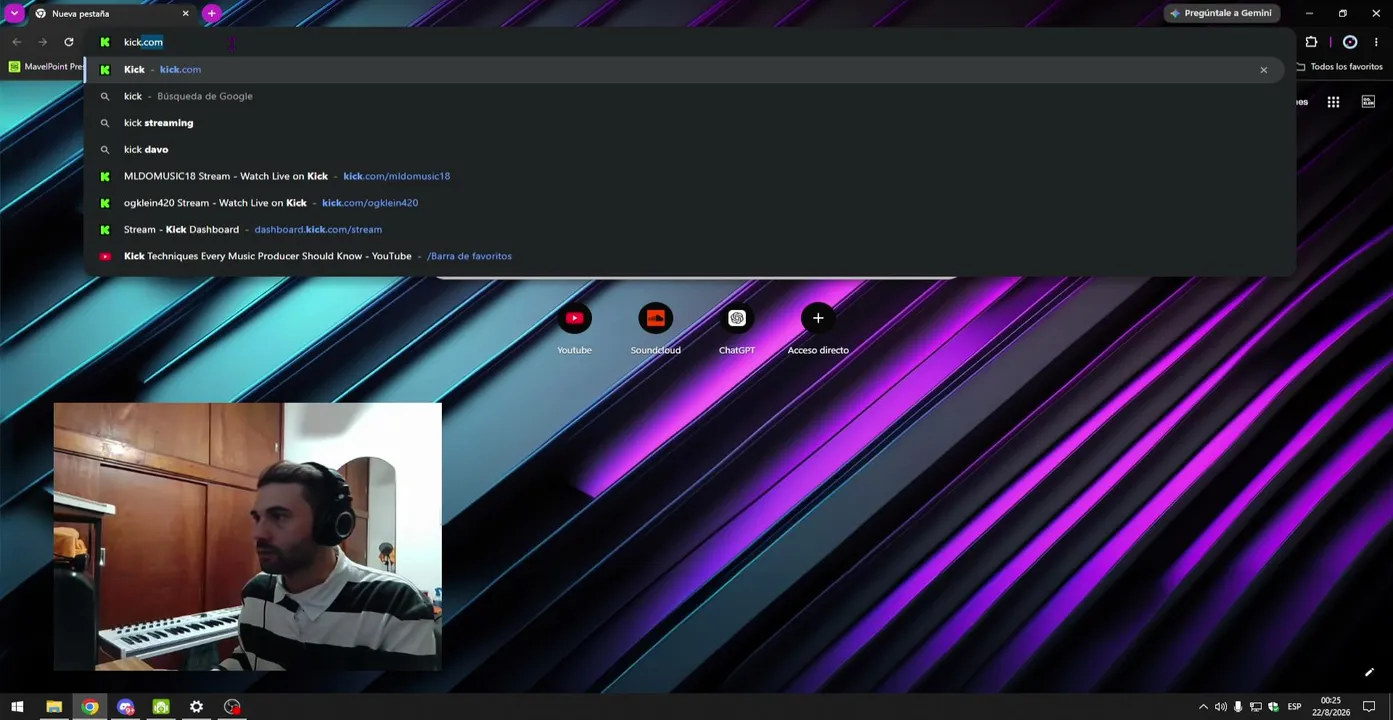Image resolution: width=1393 pixels, height=720 pixels.
Task: Open the clock and date flyout
Action: click(1330, 707)
